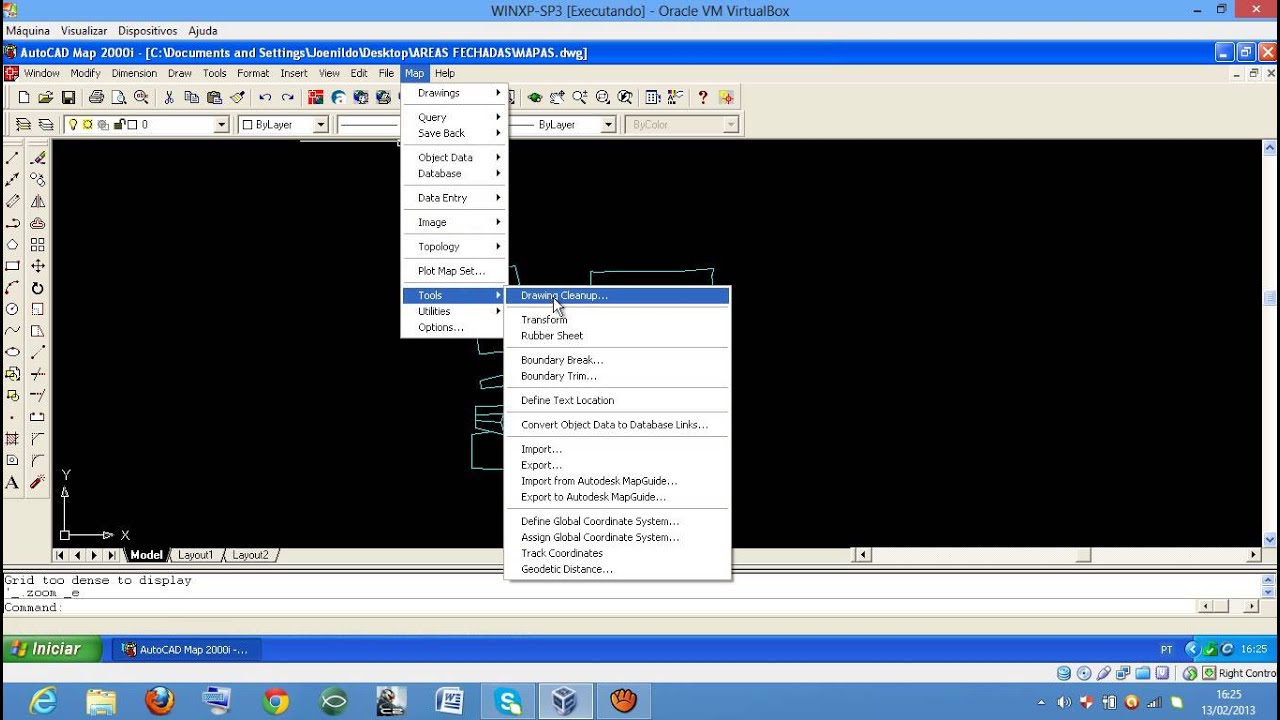Click the Plot printer icon
Image resolution: width=1280 pixels, height=720 pixels.
coord(96,97)
